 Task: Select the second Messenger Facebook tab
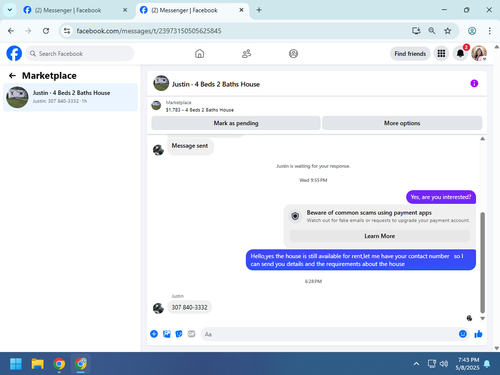coord(192,10)
